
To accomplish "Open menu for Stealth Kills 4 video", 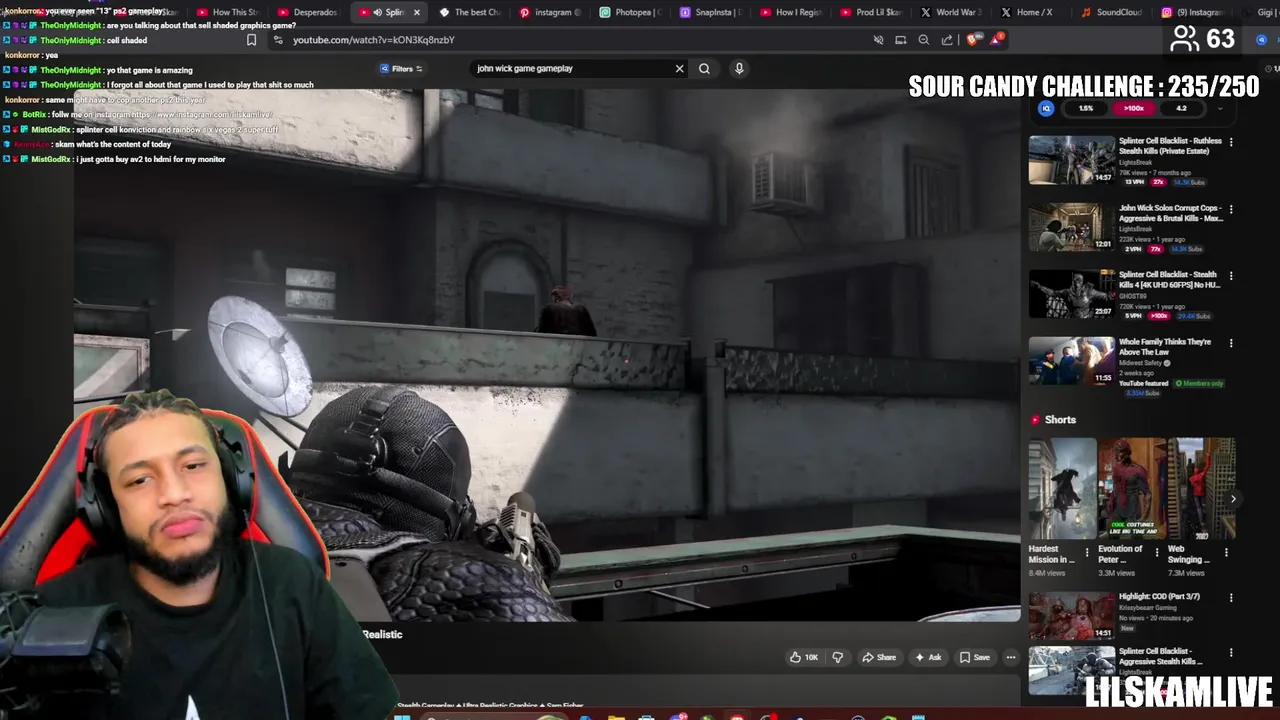I will [x=1231, y=275].
